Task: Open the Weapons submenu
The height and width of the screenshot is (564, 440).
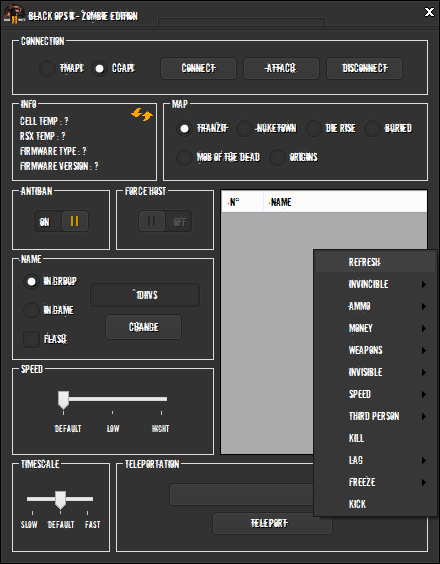Action: pyautogui.click(x=375, y=350)
